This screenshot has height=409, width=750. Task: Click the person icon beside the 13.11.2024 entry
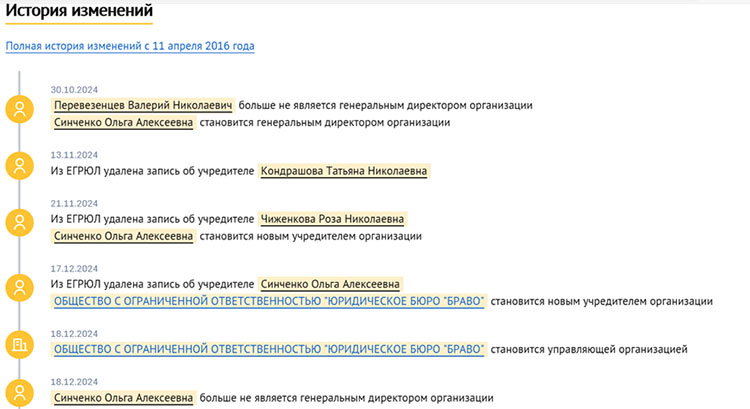click(x=18, y=165)
